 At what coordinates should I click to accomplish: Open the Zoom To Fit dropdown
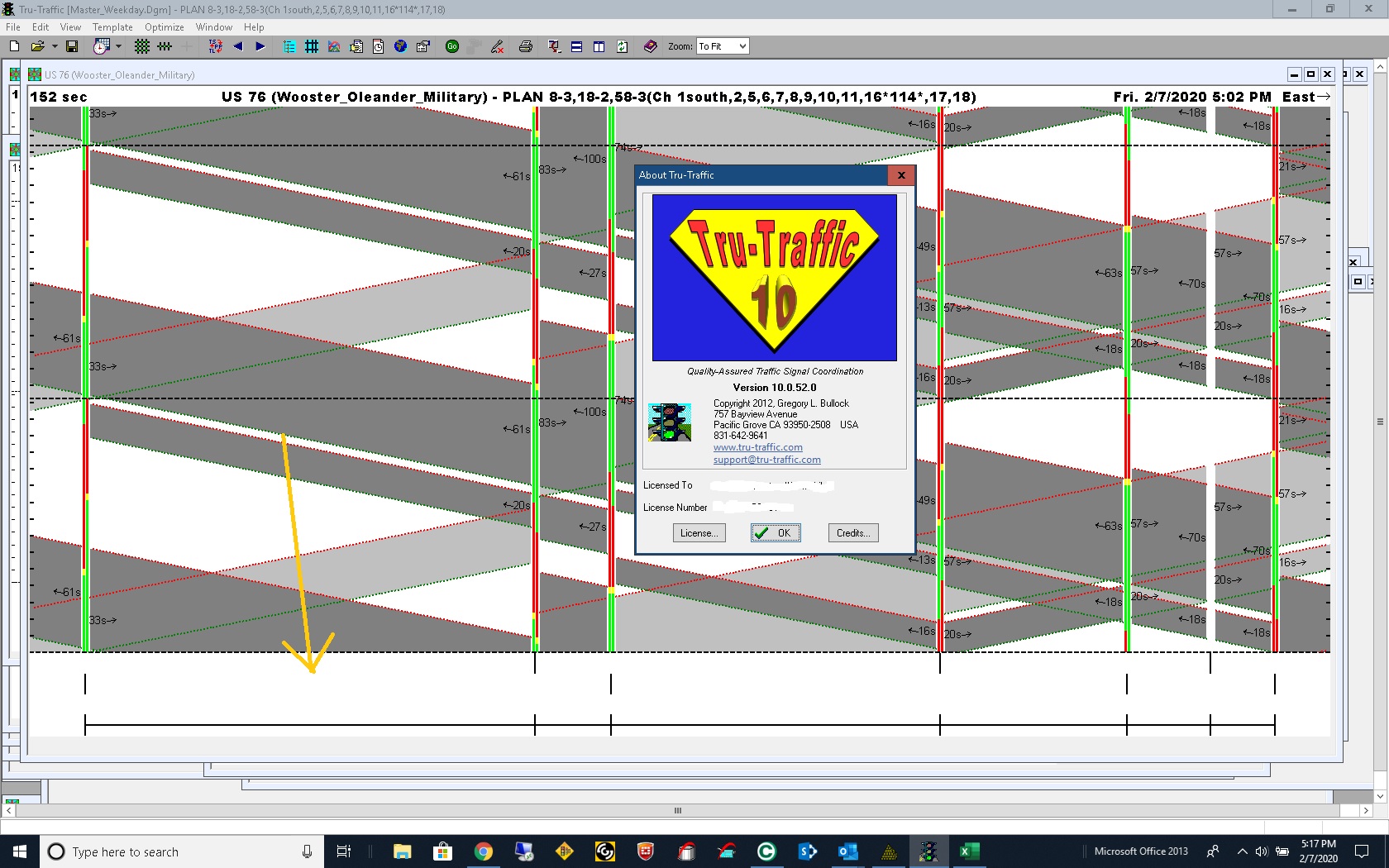click(x=723, y=46)
